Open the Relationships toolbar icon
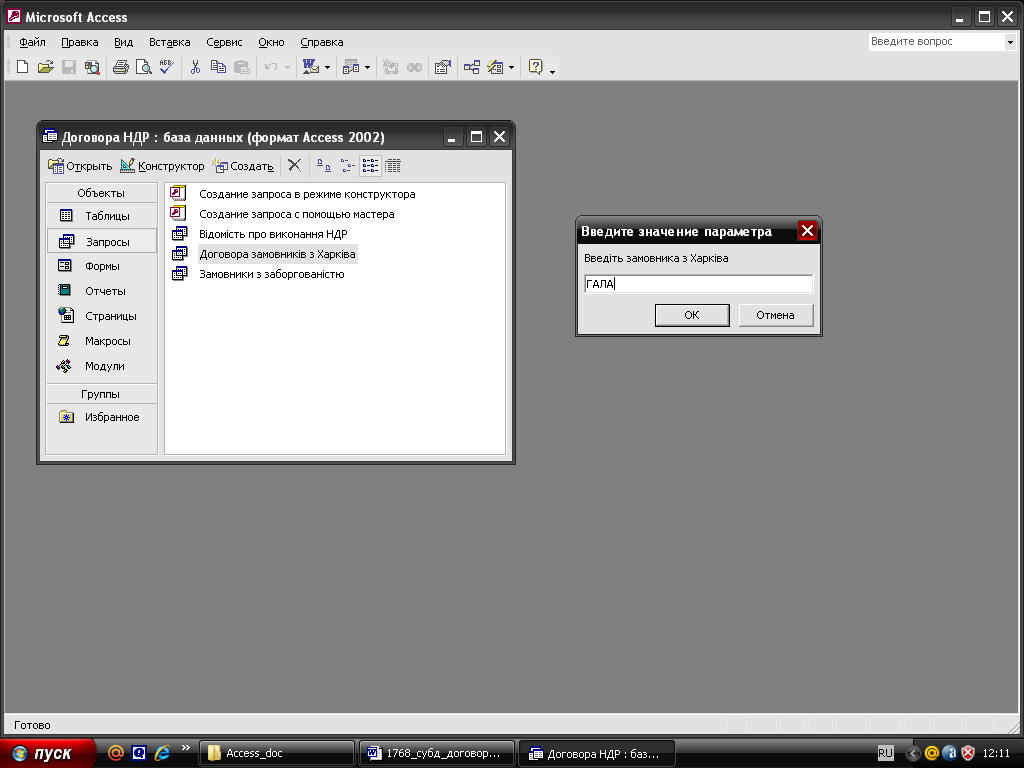Screen dimensions: 1024x768 472,67
